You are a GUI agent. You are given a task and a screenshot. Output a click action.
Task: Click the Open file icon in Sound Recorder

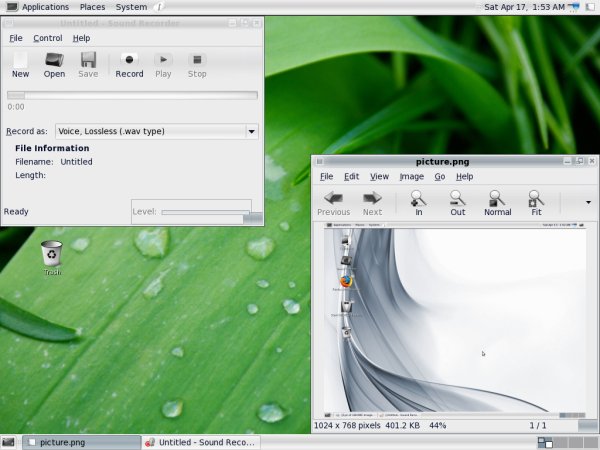54,65
